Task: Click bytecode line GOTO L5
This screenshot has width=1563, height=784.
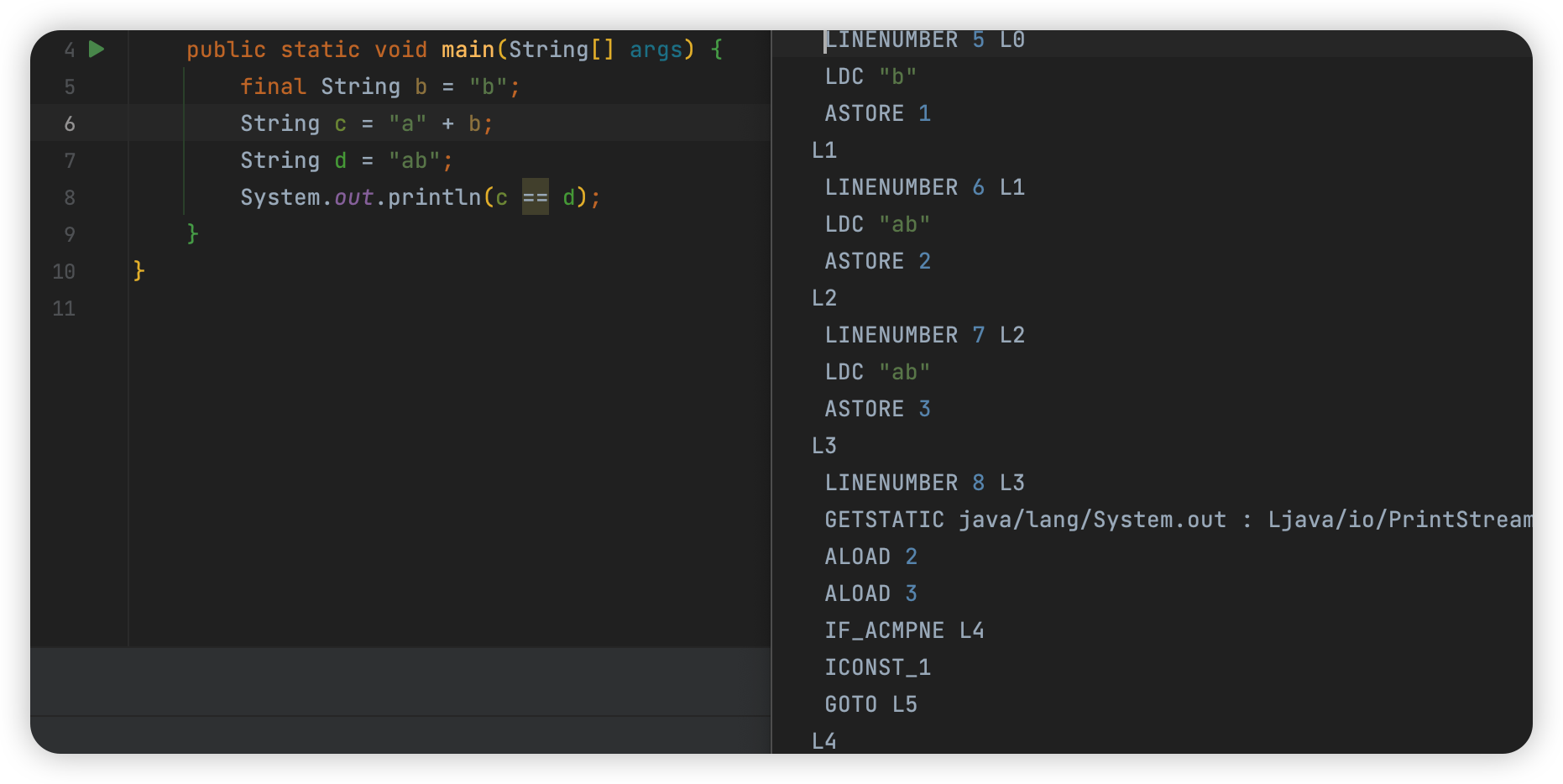Action: tap(870, 704)
